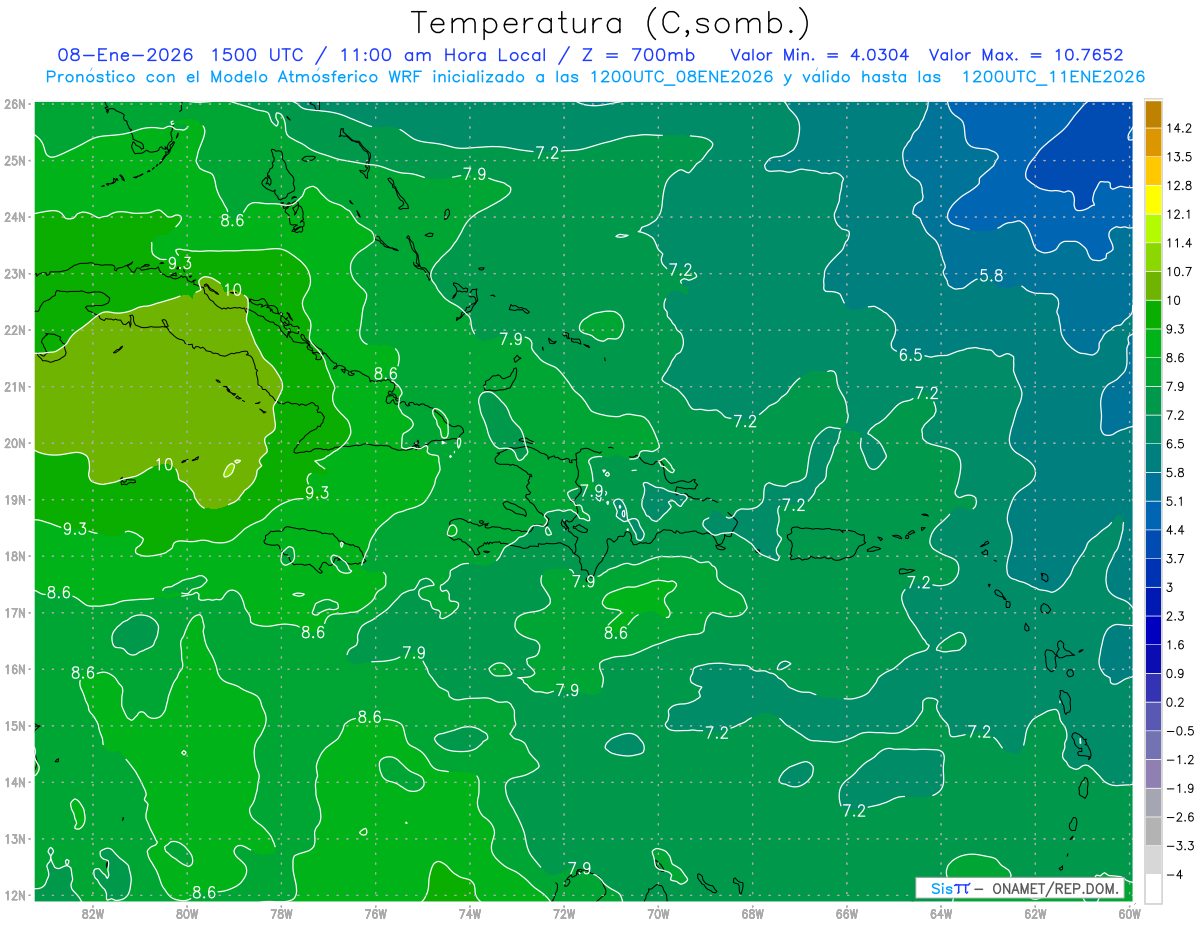Screen dimensions: 1200x927
Task: Click the 'ONAMET/REP.DOM.' credit box
Action: coord(1020,888)
